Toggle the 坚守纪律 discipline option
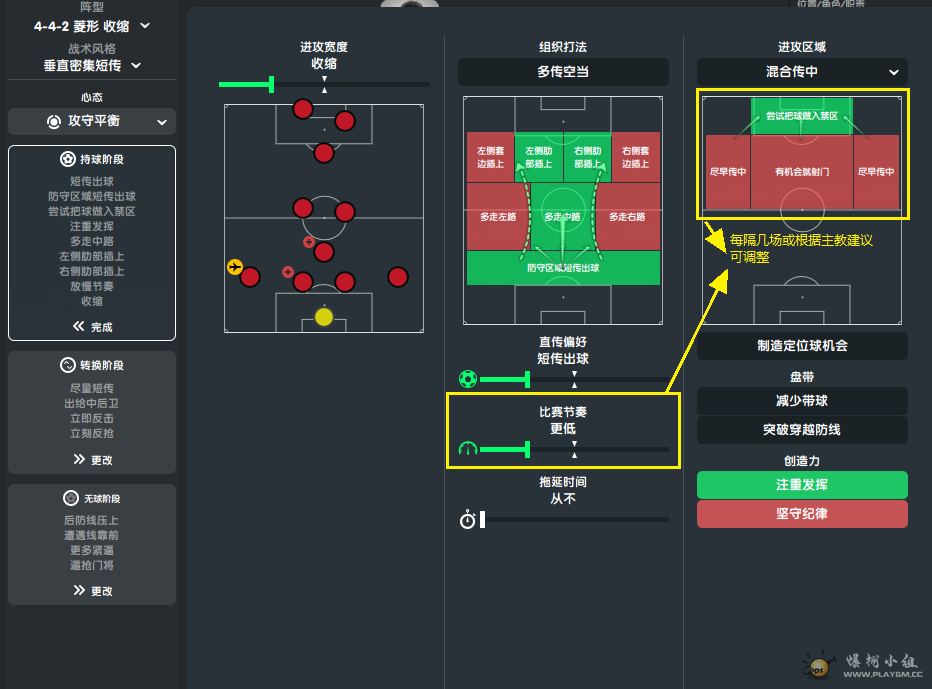Screen dimensions: 932x689 click(802, 514)
